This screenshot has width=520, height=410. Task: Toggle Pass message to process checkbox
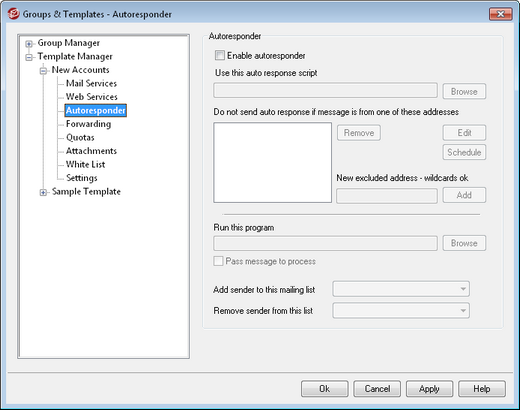[218, 261]
